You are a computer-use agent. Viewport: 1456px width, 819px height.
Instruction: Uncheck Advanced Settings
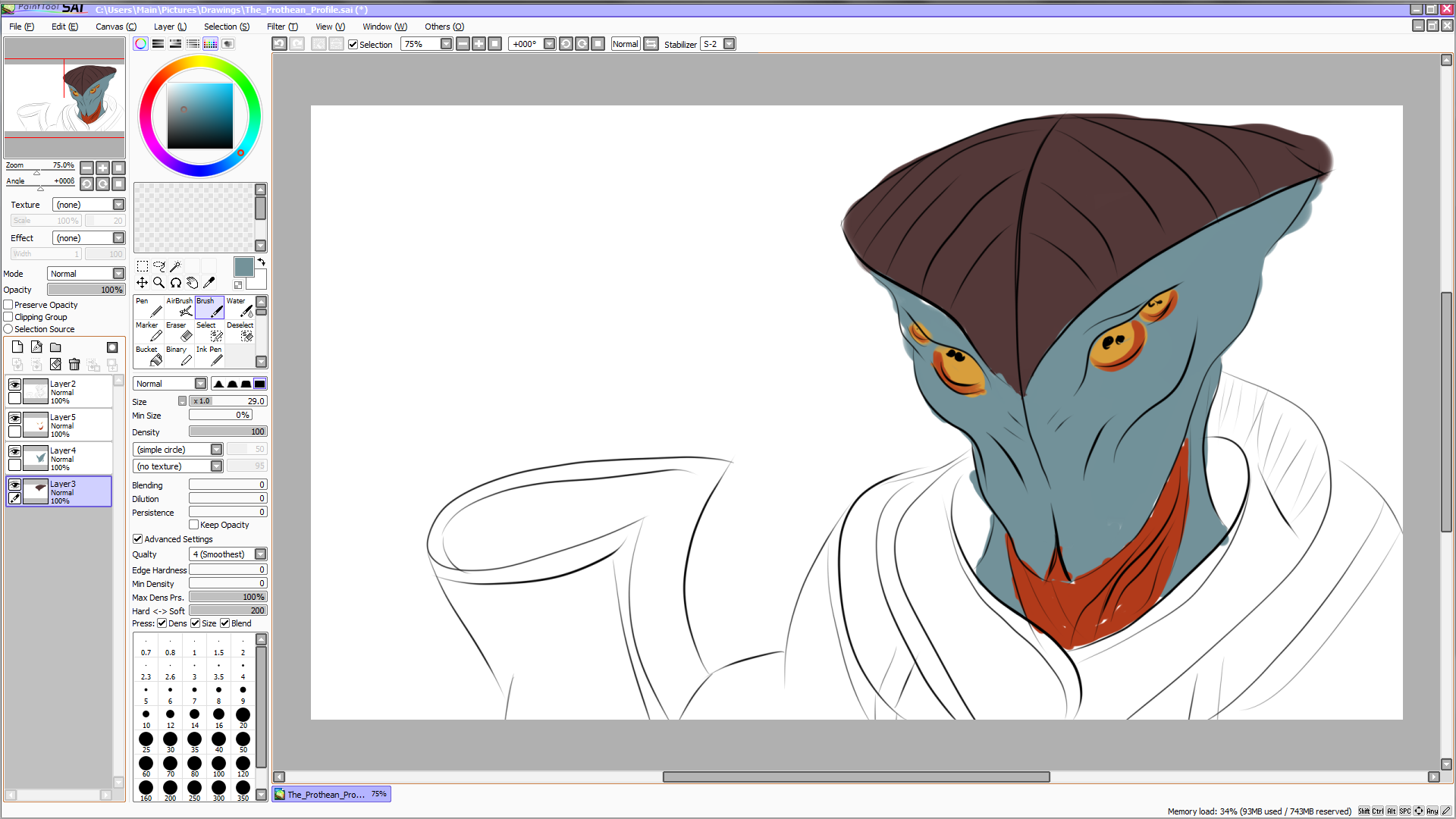137,539
